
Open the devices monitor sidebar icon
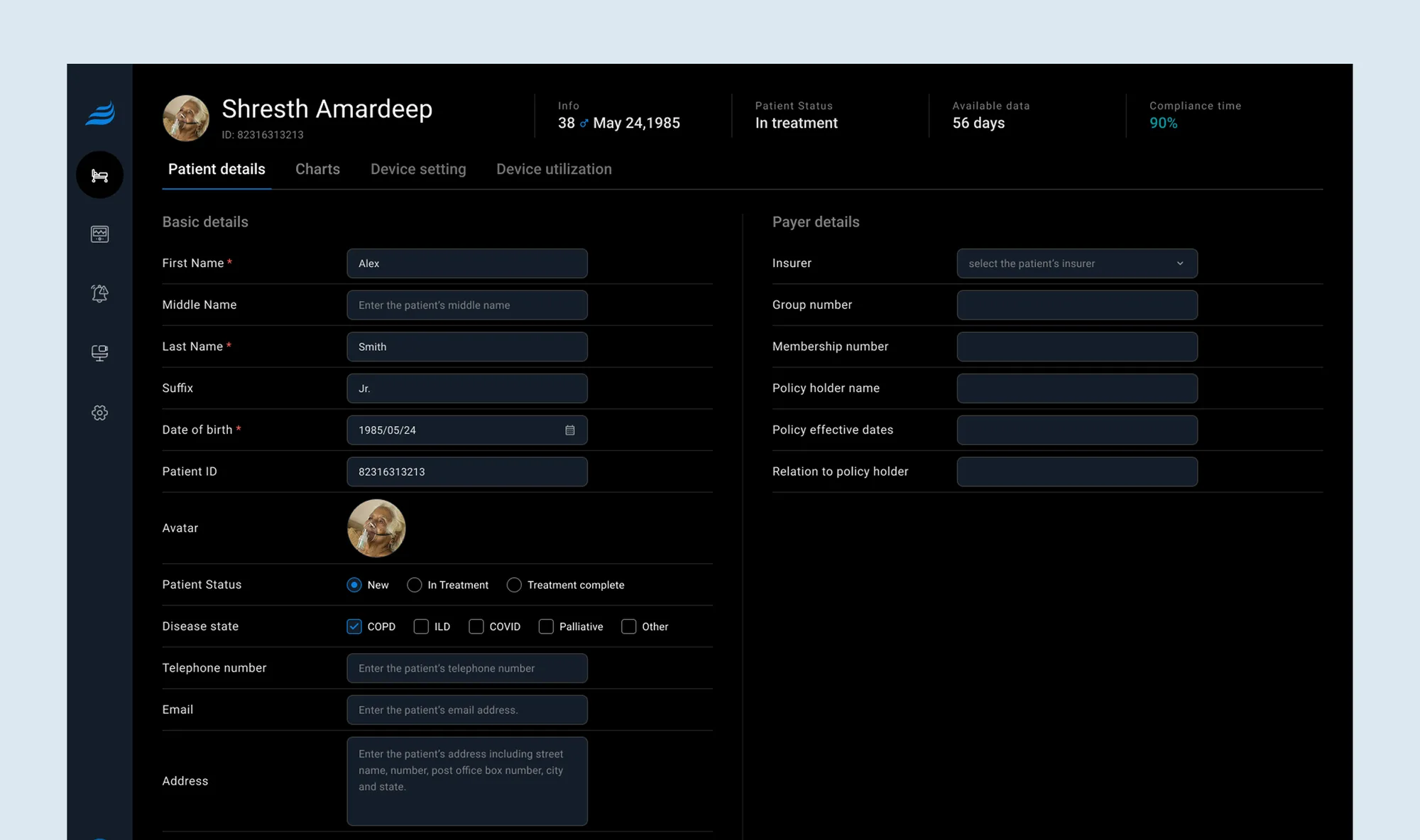(x=100, y=353)
